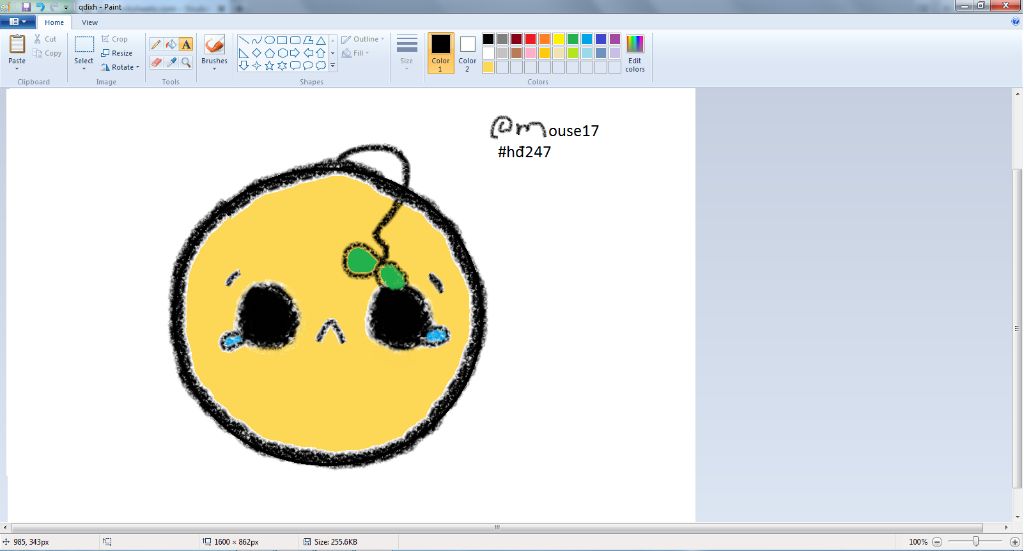
Task: Select the Eraser tool
Action: pos(155,63)
